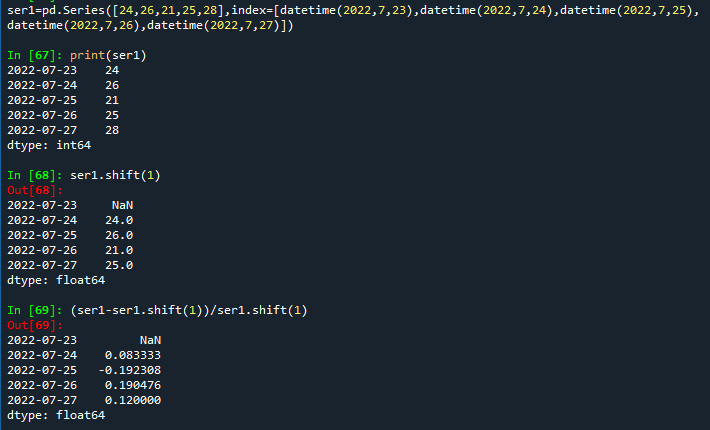Click the 26.0 value in the shift output

118,235
